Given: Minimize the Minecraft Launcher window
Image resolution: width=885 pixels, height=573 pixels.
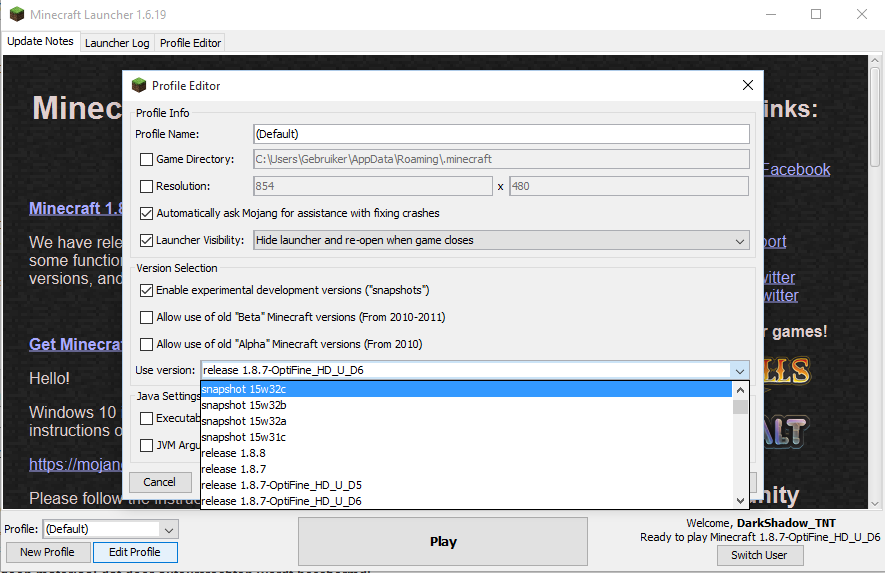Looking at the screenshot, I should tap(771, 14).
